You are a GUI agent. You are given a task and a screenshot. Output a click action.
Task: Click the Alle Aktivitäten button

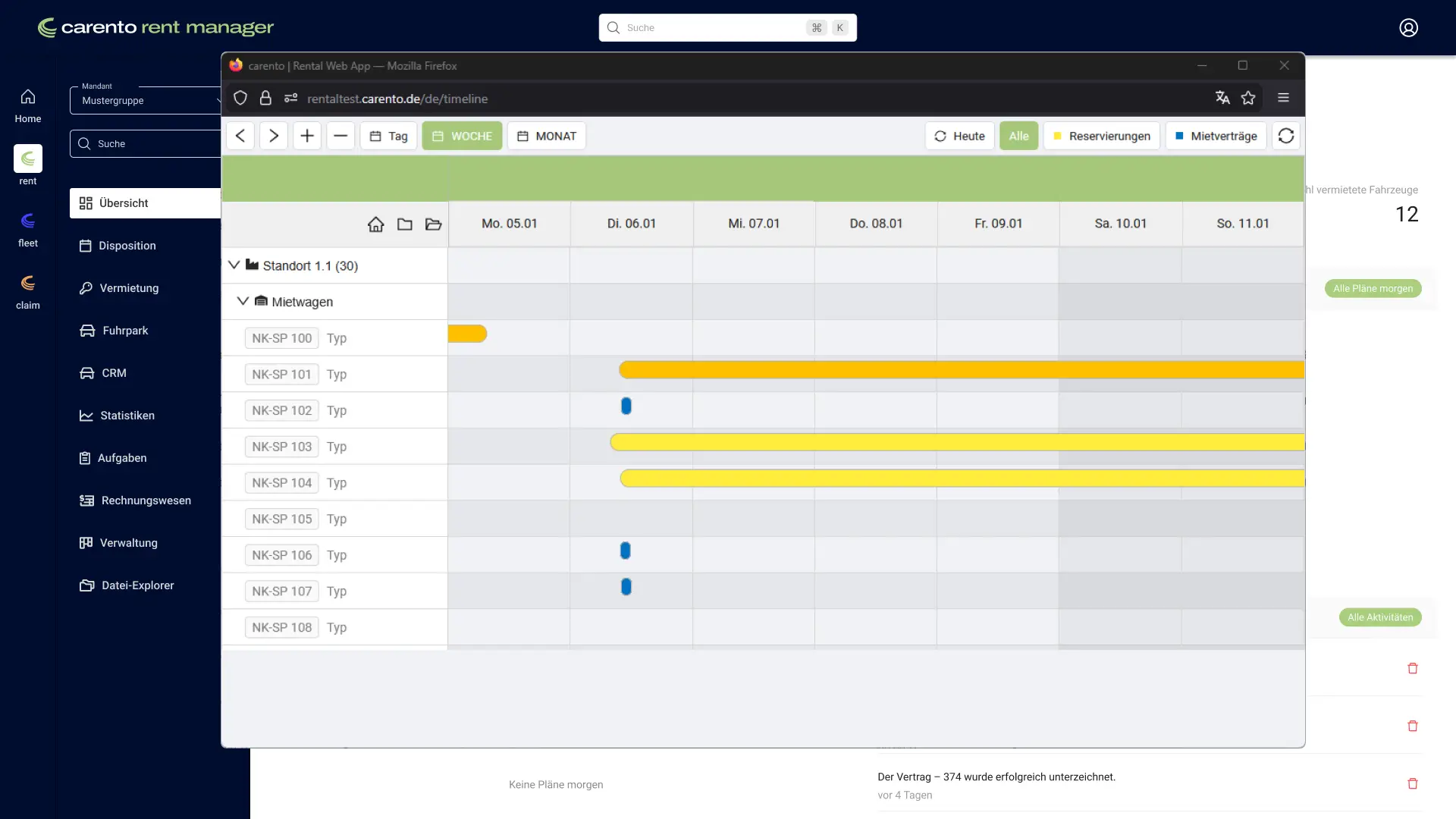click(1379, 617)
